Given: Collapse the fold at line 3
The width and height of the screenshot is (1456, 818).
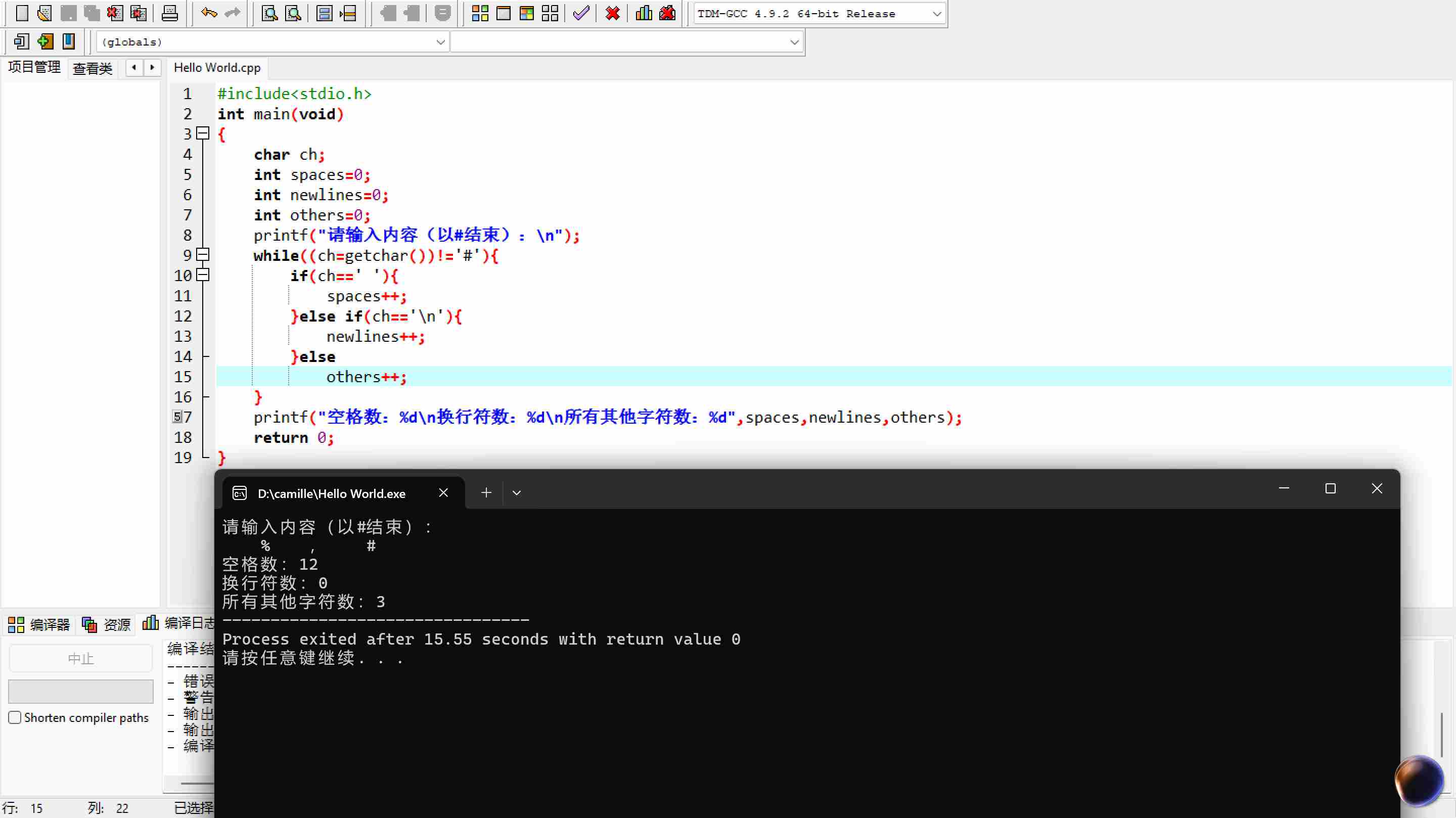Looking at the screenshot, I should pos(203,133).
